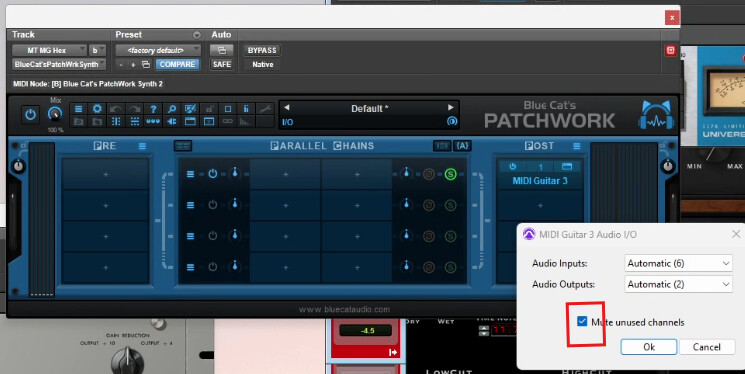
Task: Open the factory default preset dropdown
Action: coord(158,50)
